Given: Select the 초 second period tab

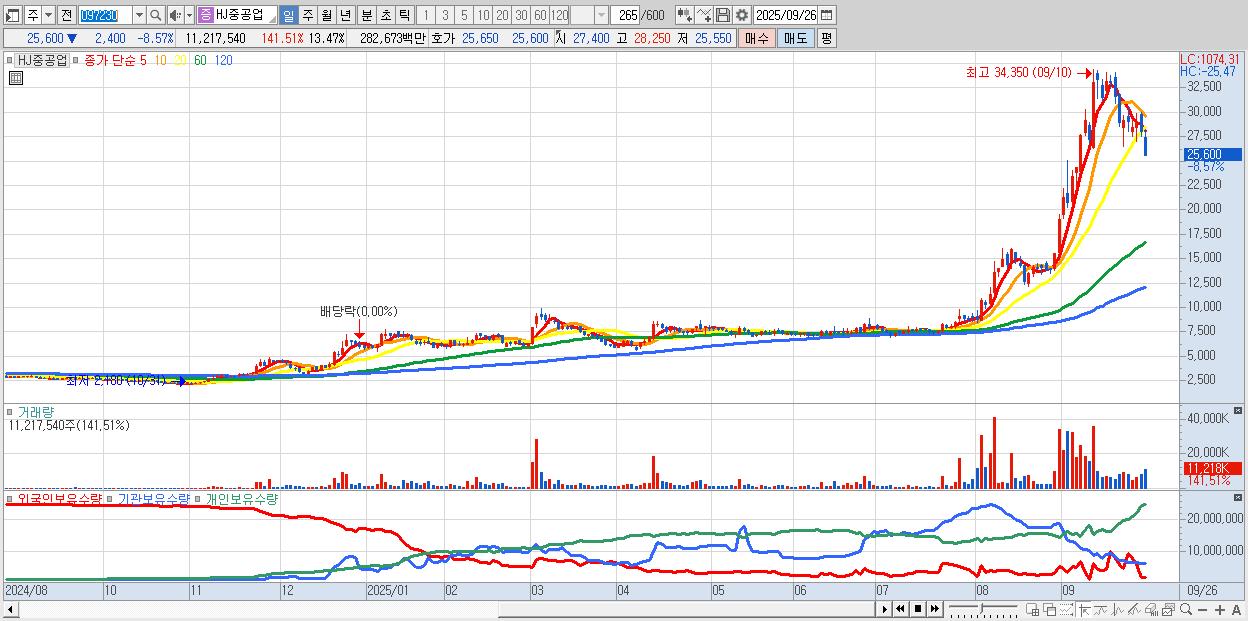Looking at the screenshot, I should coord(385,15).
